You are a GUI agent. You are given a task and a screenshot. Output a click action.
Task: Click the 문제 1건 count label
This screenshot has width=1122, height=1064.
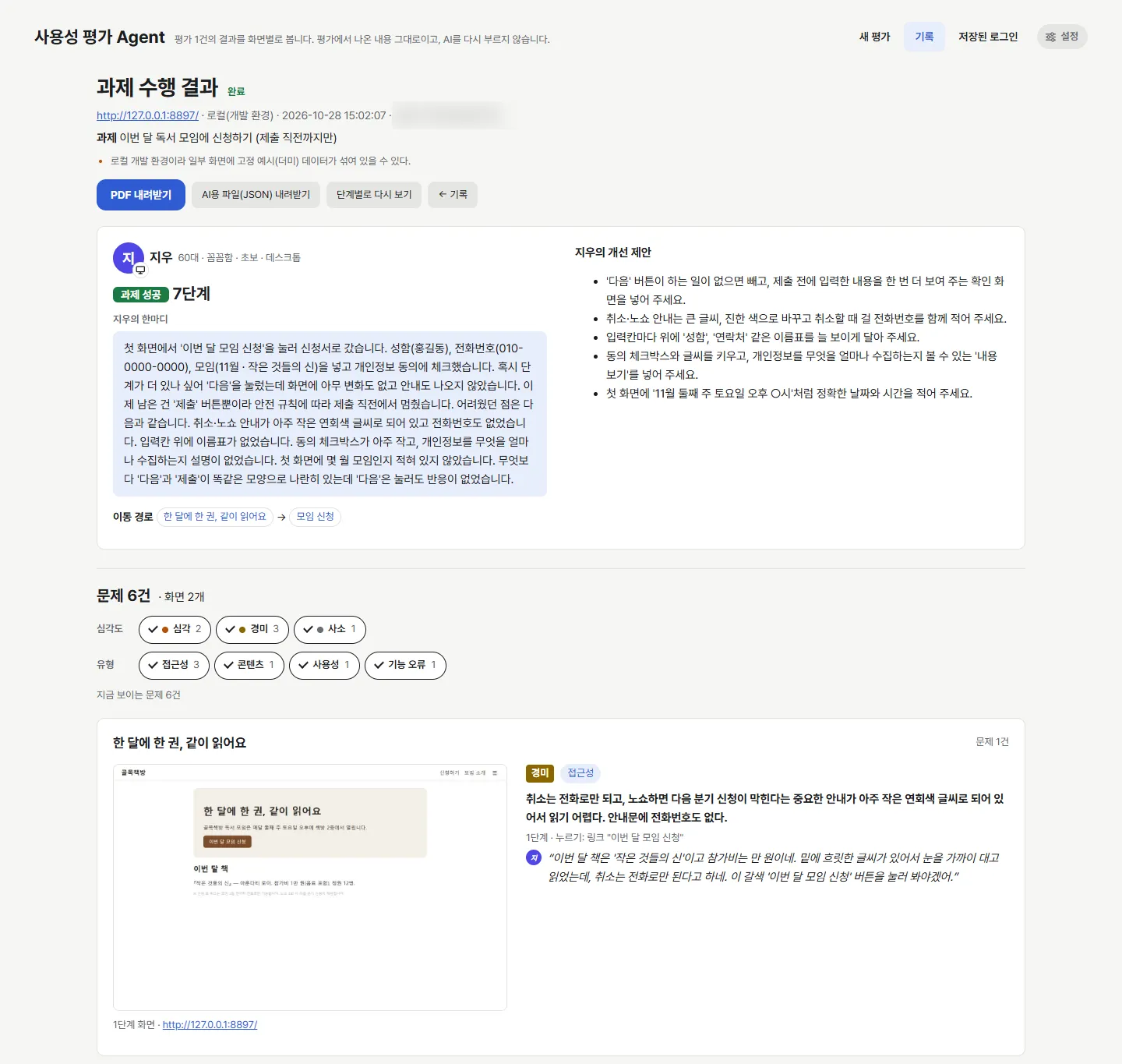pos(992,741)
